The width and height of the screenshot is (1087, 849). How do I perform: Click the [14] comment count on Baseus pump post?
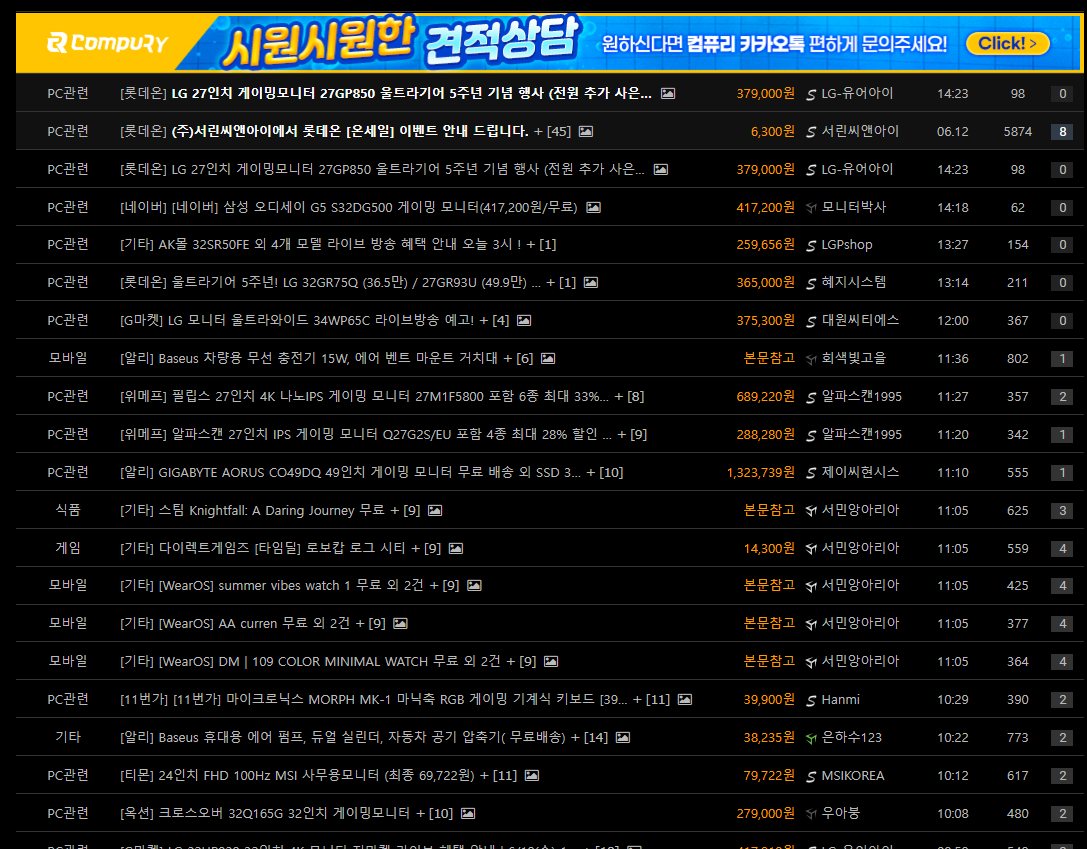tap(596, 737)
